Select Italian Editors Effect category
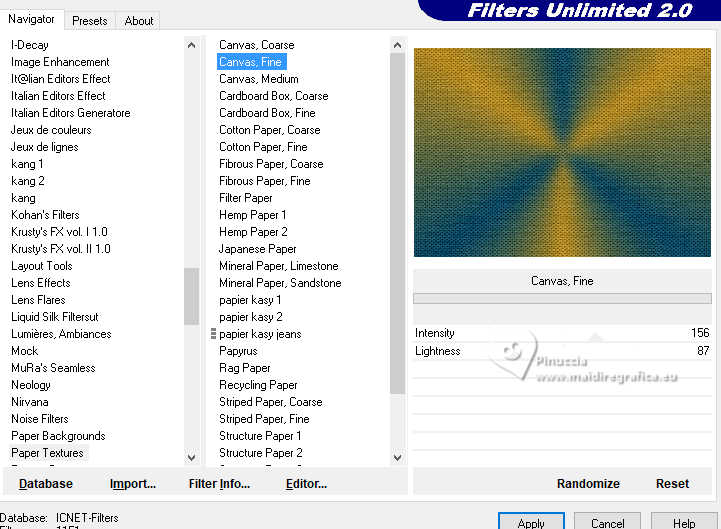The width and height of the screenshot is (721, 529). pyautogui.click(x=58, y=96)
